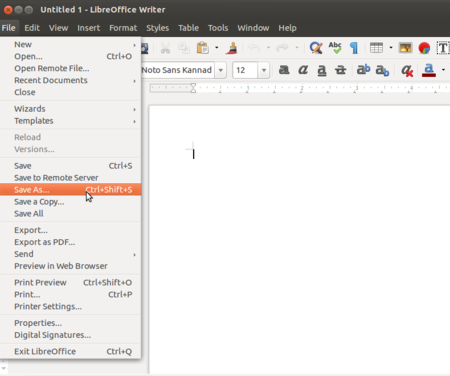Toggle Italic formatting icon
This screenshot has width=450, height=376.
coord(303,70)
